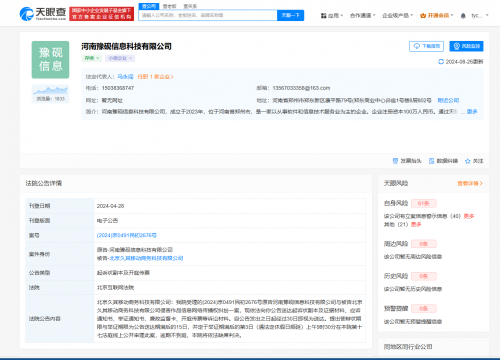The width and height of the screenshot is (500, 360).
Task: Open the notification bell icon
Action: 463,16
